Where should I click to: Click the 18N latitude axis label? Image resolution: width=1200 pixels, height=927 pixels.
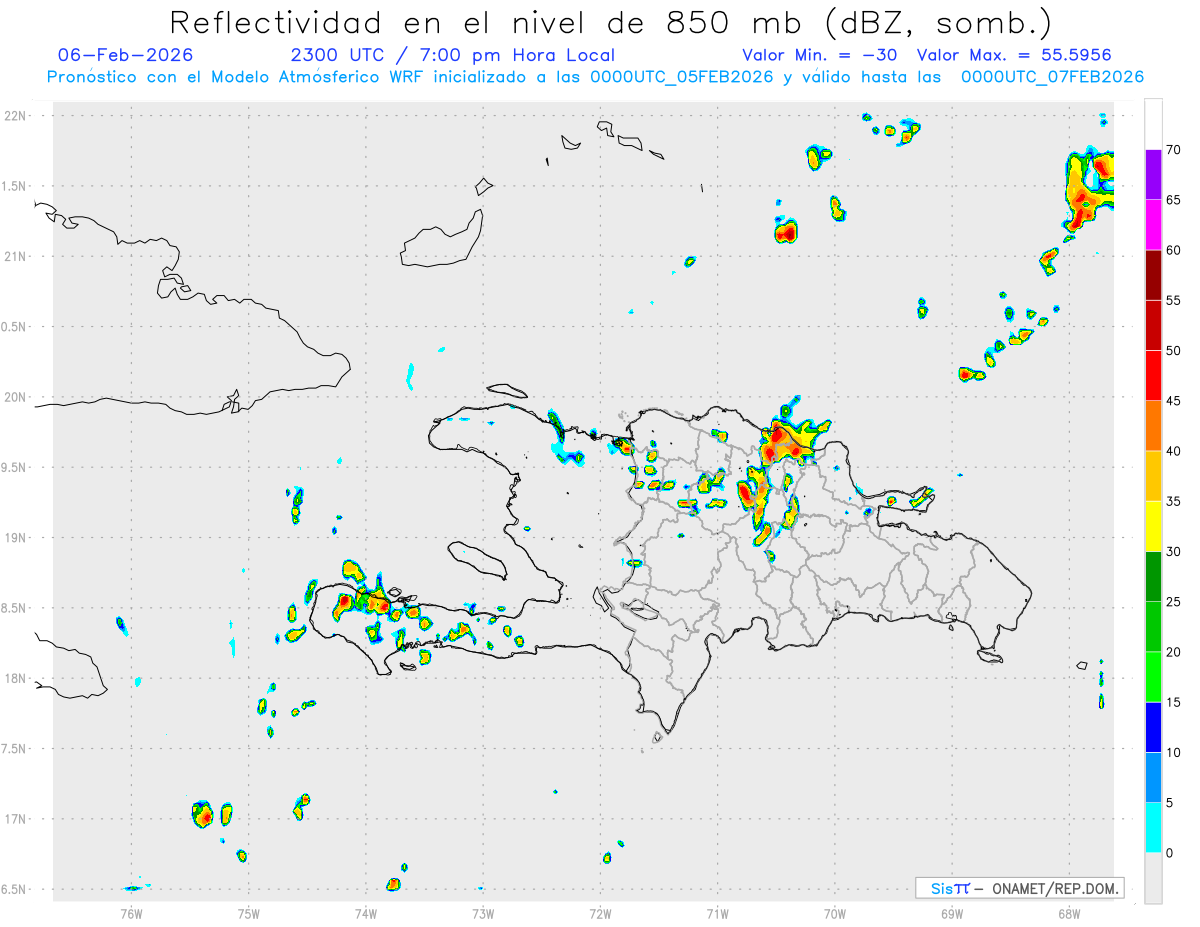click(x=17, y=679)
